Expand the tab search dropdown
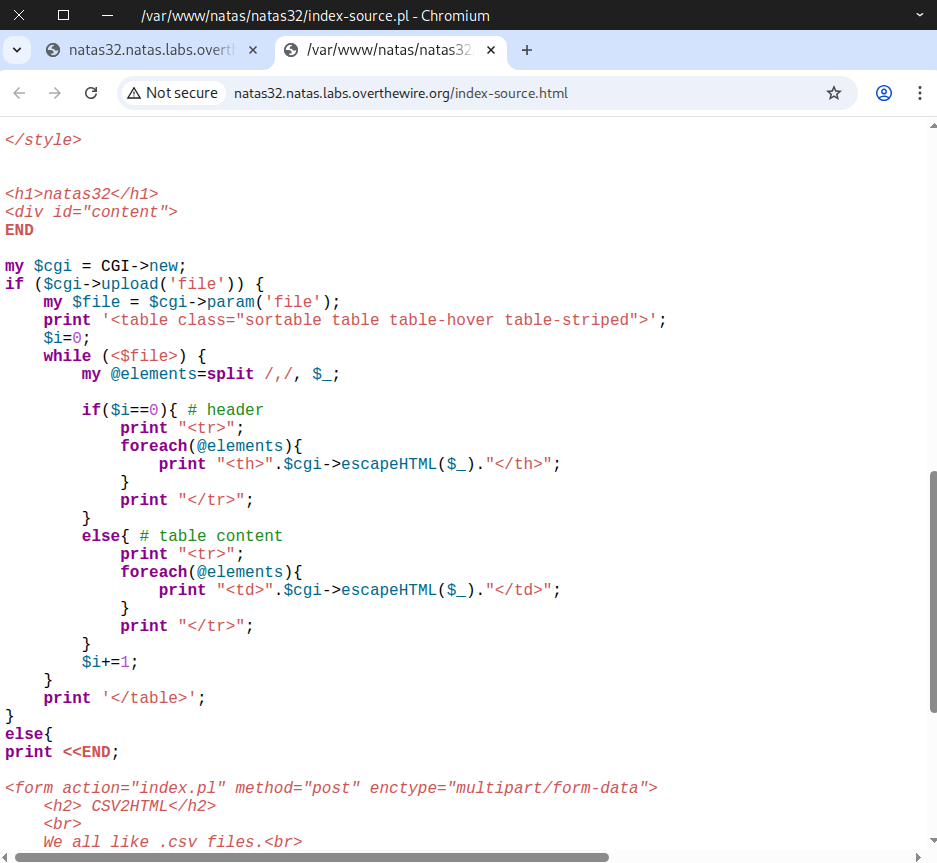 (x=16, y=50)
